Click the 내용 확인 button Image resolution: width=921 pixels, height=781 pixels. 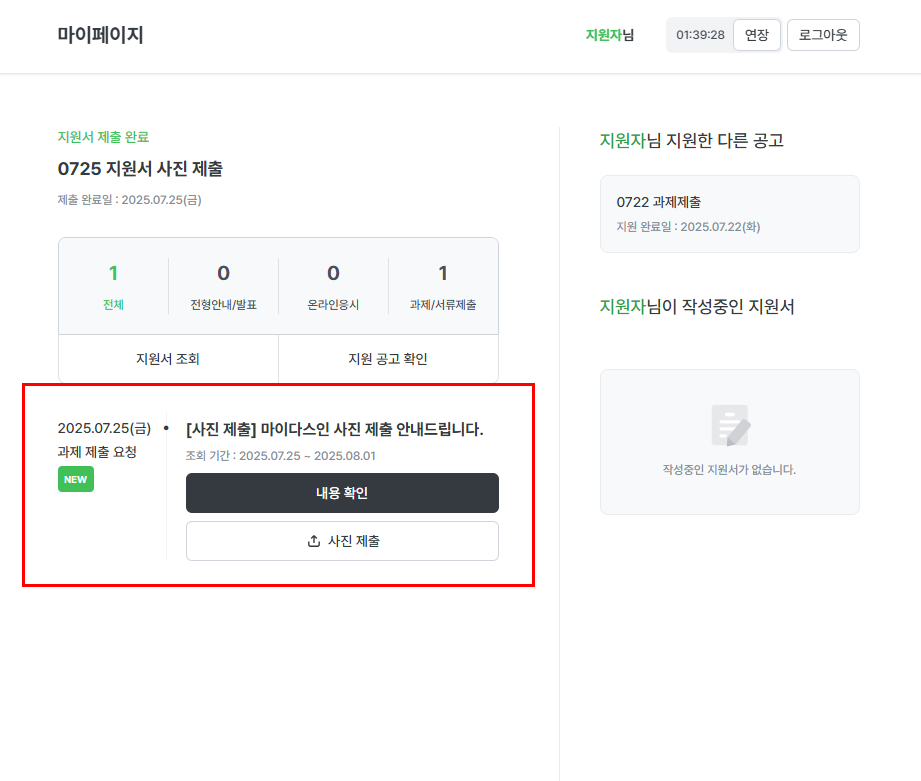[x=342, y=493]
